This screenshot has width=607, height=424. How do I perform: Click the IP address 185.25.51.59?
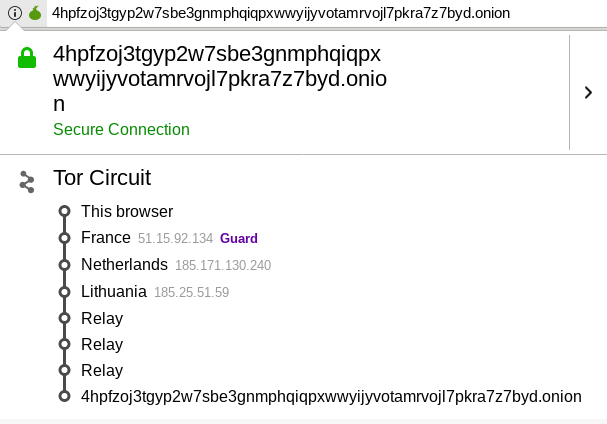[x=192, y=292]
